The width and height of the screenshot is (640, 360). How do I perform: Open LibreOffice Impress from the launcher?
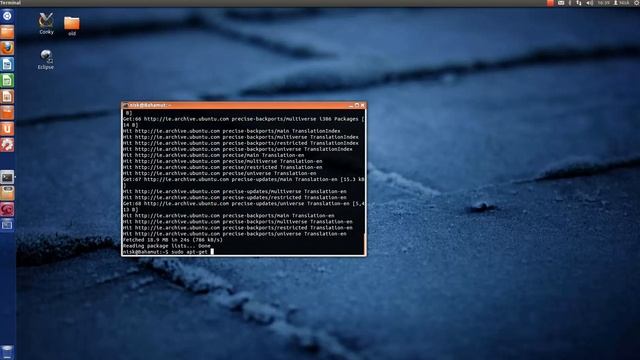coord(7,96)
